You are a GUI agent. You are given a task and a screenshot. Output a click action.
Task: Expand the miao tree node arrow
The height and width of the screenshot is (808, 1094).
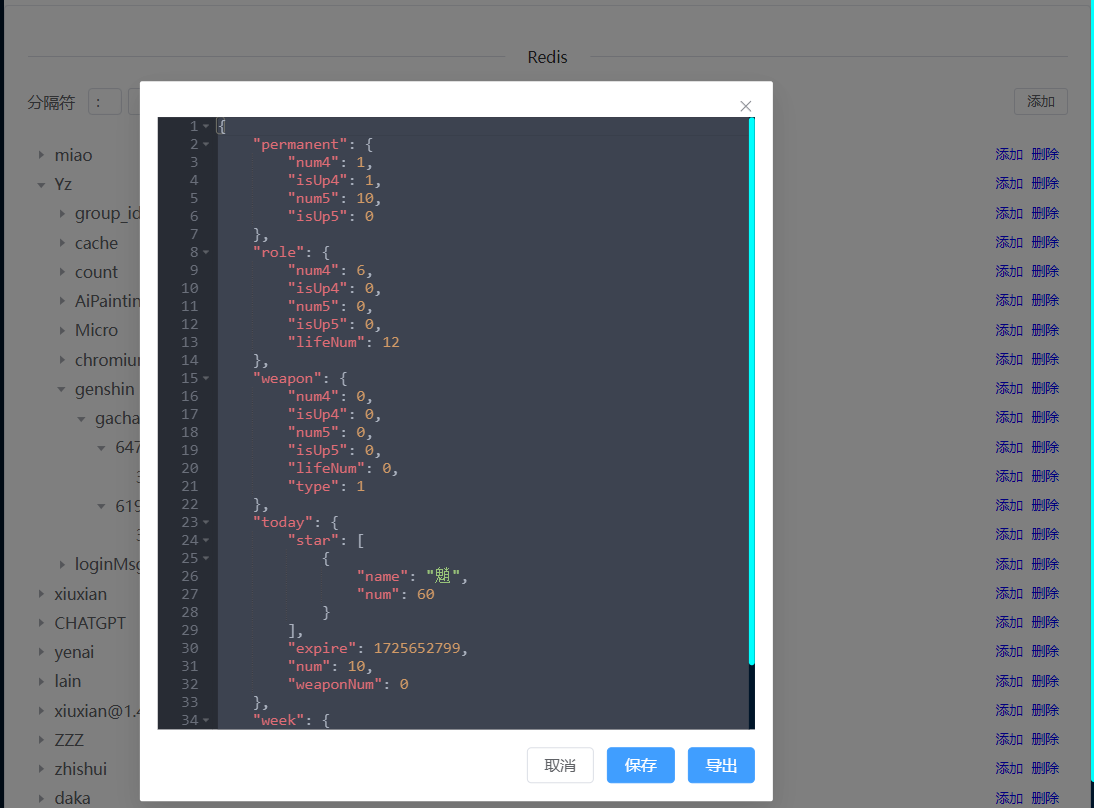[41, 155]
